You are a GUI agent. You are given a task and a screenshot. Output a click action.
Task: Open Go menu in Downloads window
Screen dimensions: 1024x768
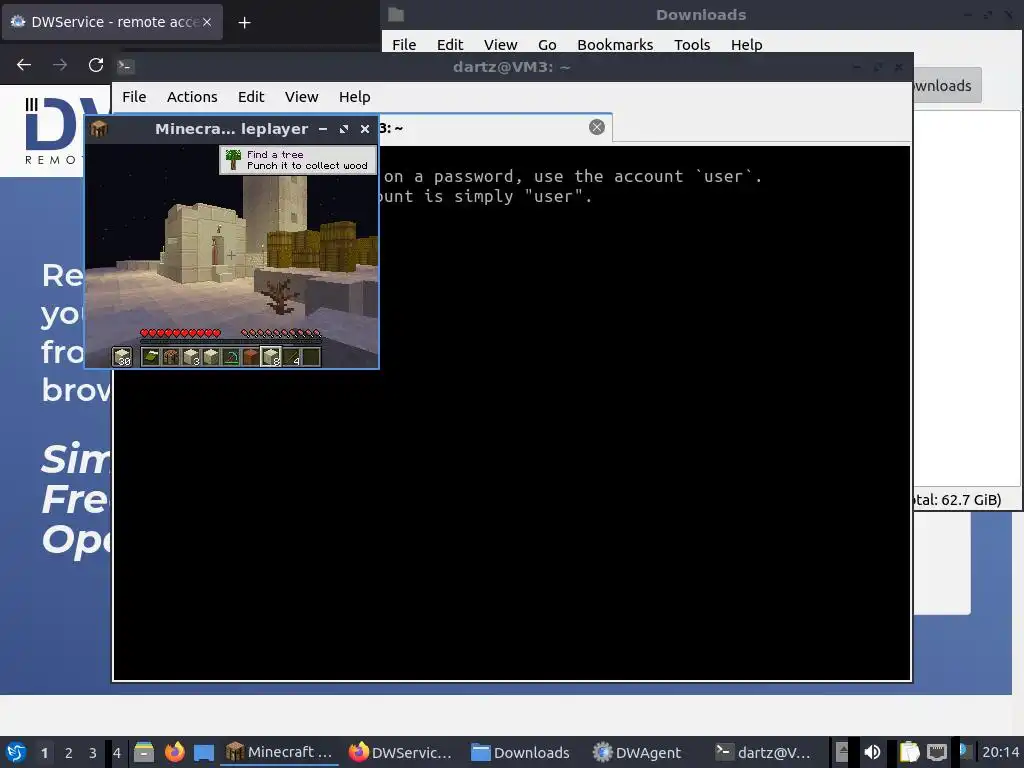click(x=547, y=44)
